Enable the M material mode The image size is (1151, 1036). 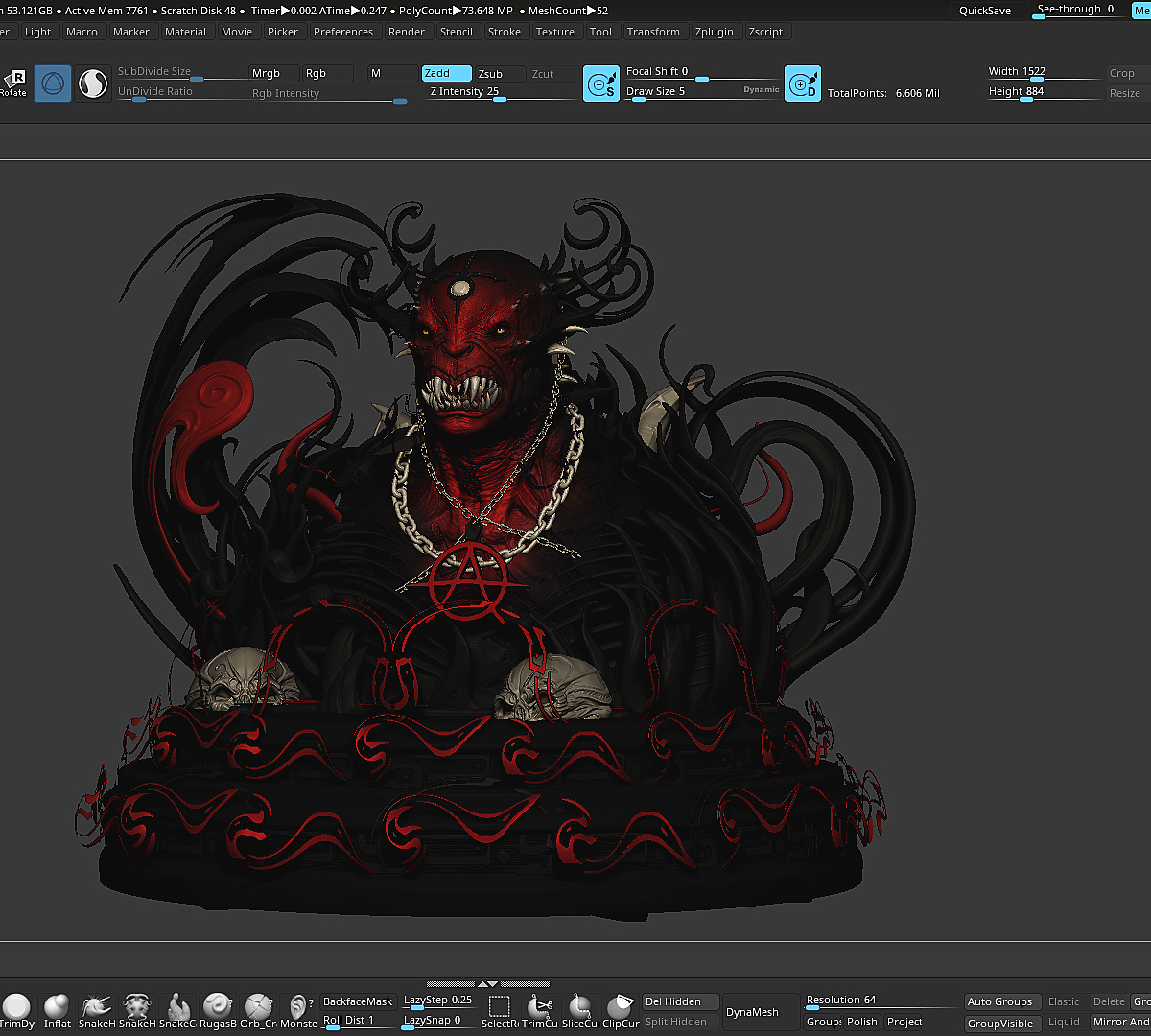click(392, 73)
